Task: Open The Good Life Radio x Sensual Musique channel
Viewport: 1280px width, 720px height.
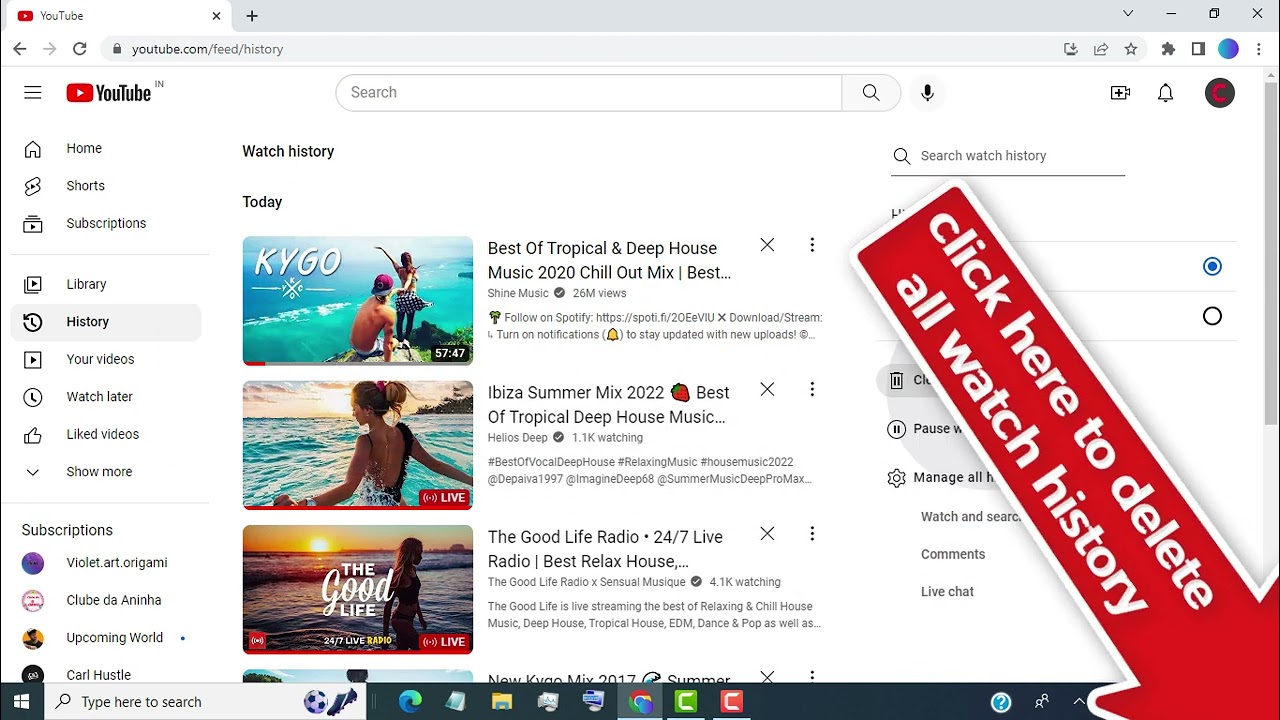Action: click(x=586, y=582)
